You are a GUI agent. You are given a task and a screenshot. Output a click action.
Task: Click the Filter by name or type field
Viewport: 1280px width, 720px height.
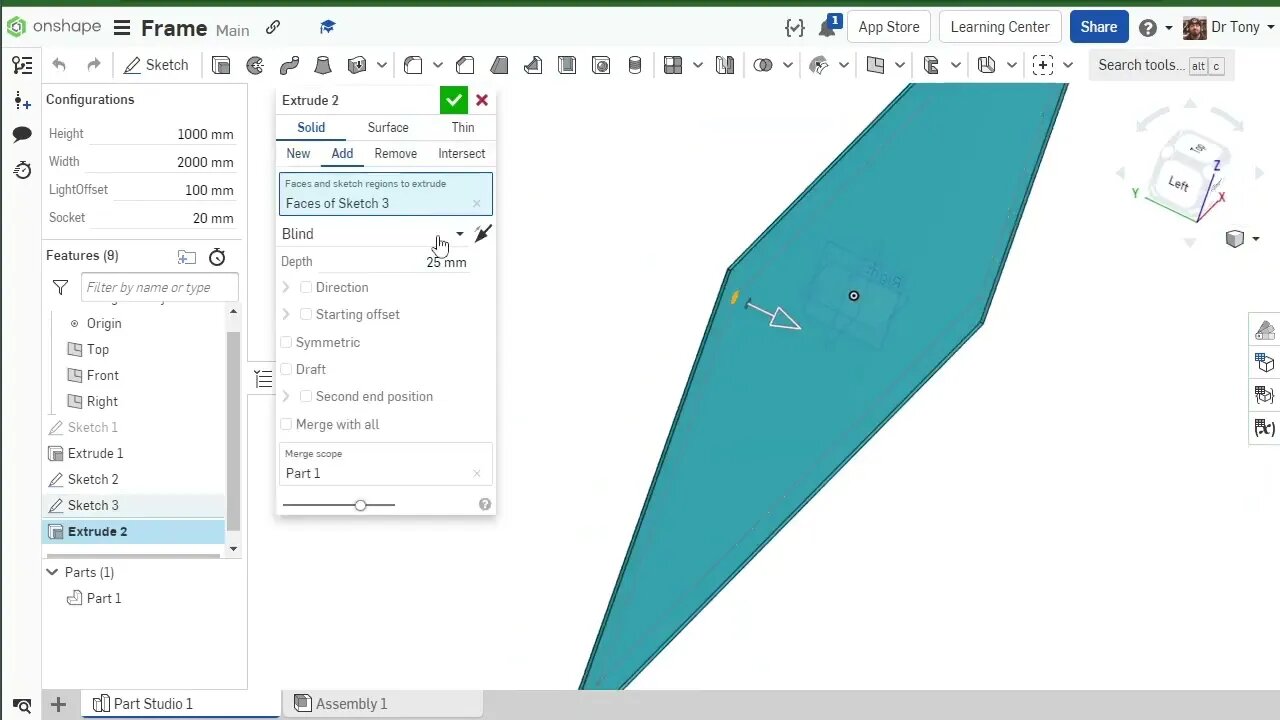(x=159, y=288)
